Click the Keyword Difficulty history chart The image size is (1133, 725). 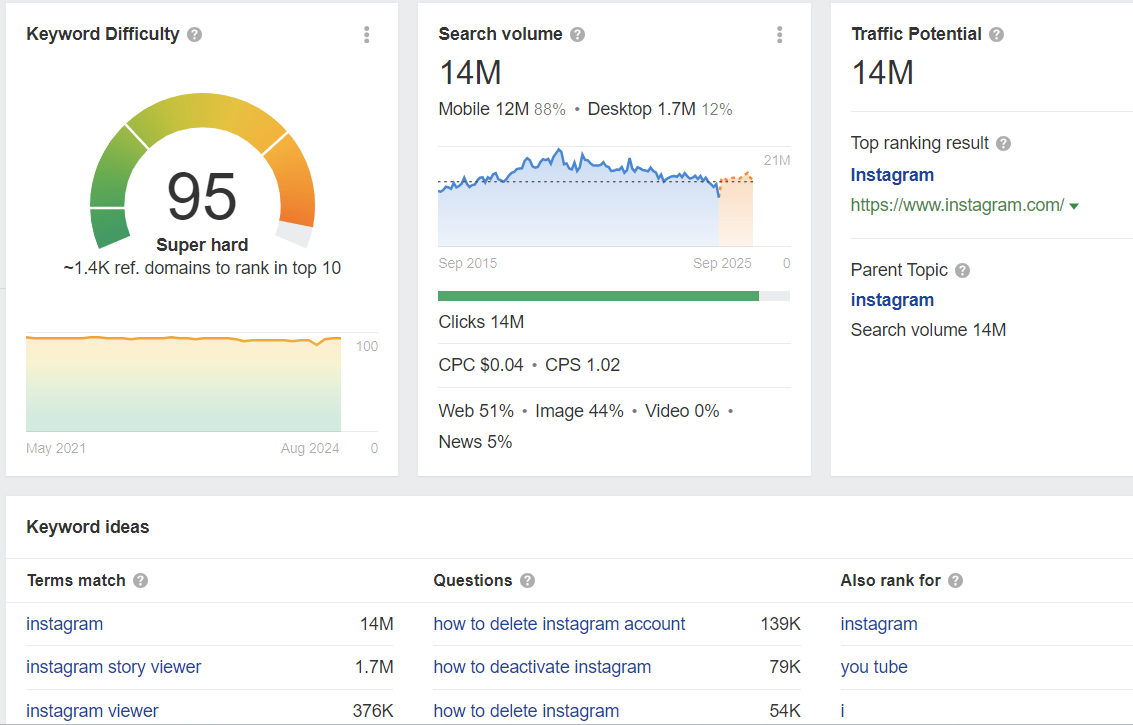click(184, 384)
